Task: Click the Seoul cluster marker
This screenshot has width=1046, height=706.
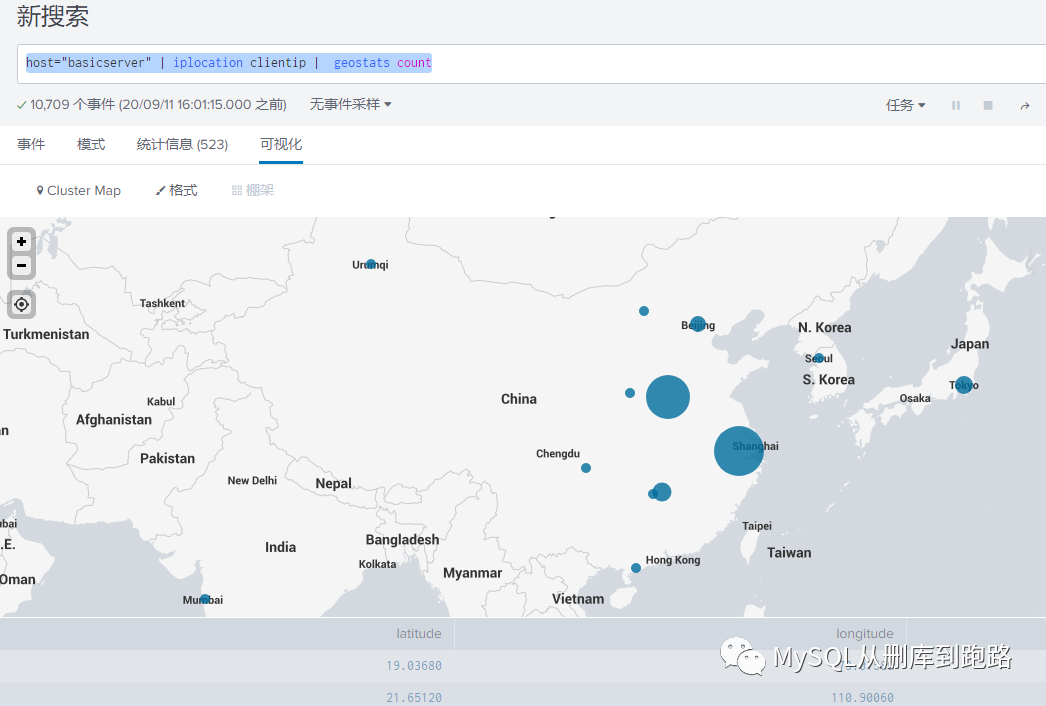Action: pos(819,358)
